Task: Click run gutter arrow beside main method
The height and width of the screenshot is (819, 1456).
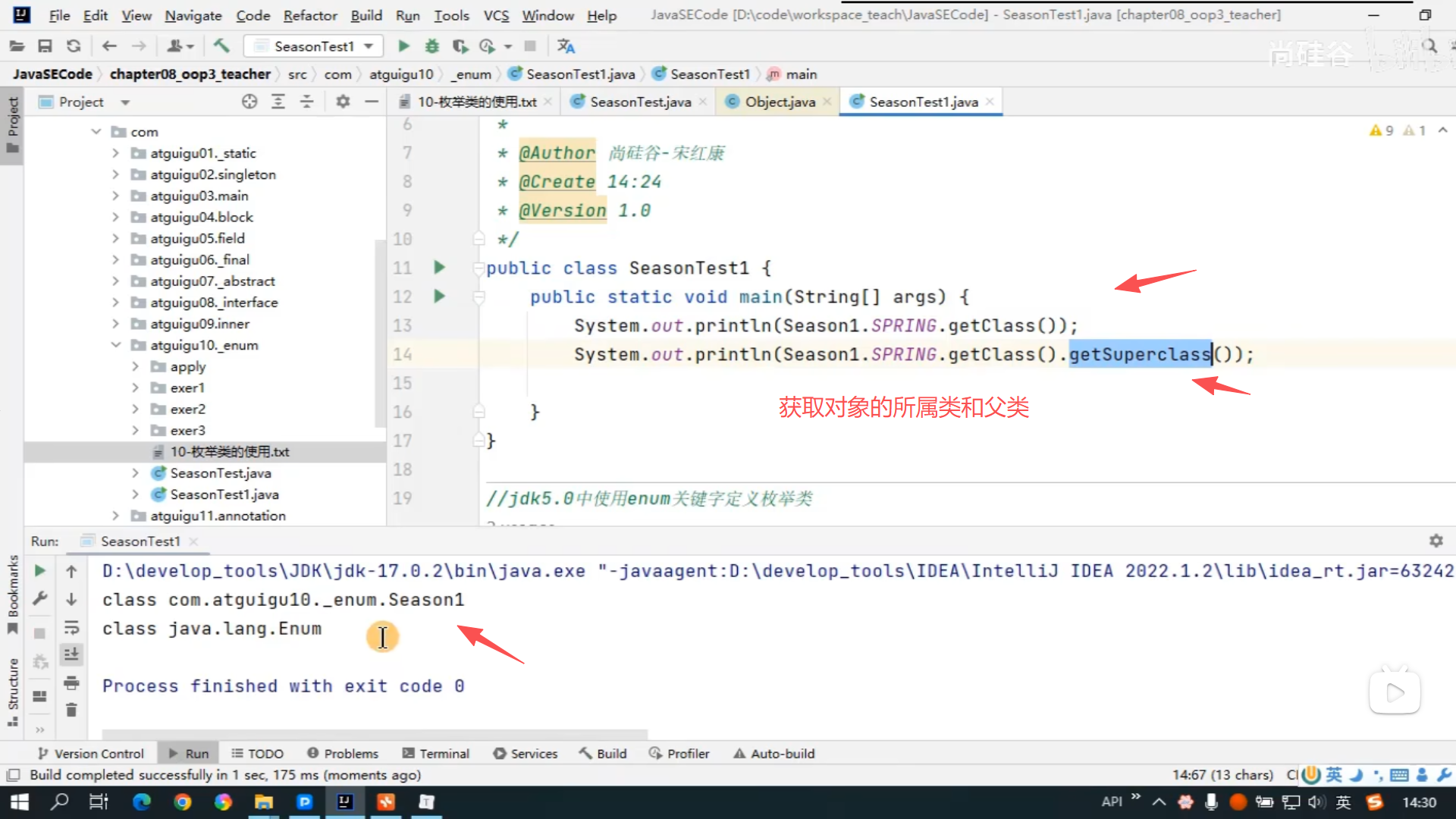Action: (x=439, y=297)
